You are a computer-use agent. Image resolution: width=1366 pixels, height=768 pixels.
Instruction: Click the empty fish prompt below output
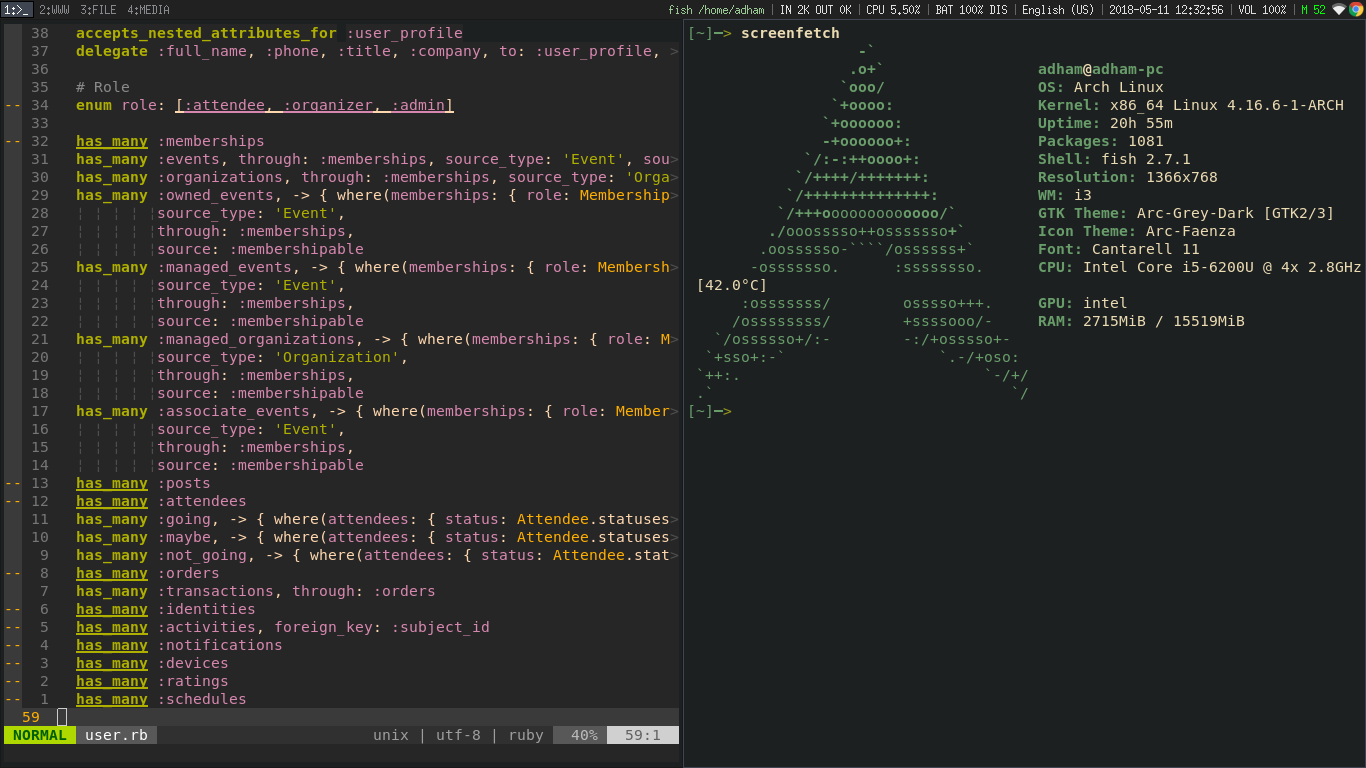[x=710, y=411]
